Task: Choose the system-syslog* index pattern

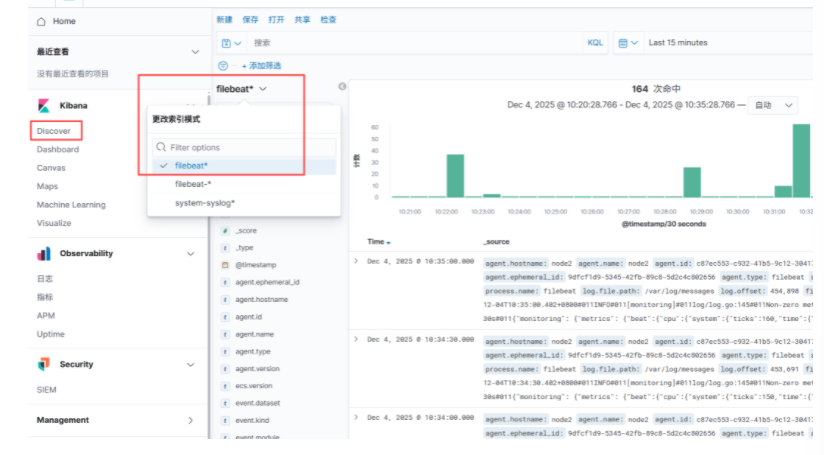Action: 204,203
